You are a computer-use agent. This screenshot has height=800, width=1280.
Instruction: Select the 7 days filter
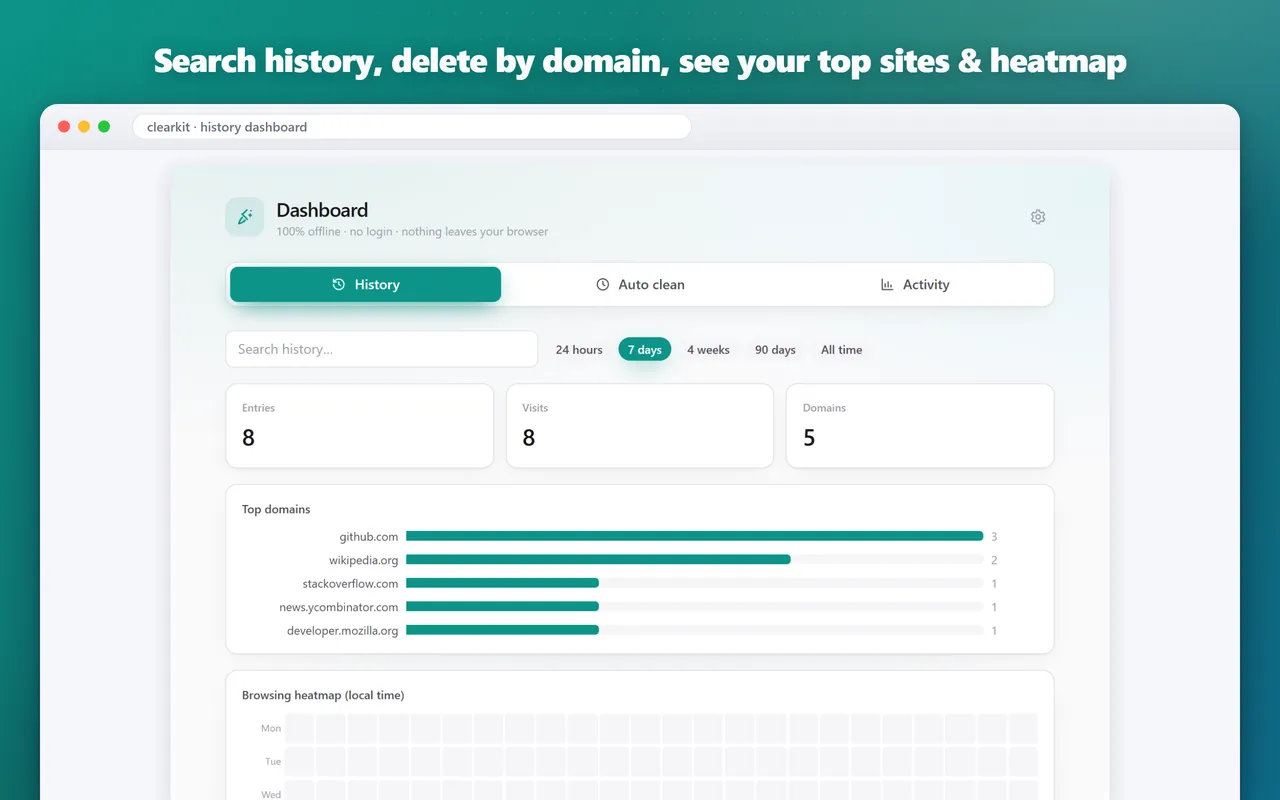pos(645,350)
